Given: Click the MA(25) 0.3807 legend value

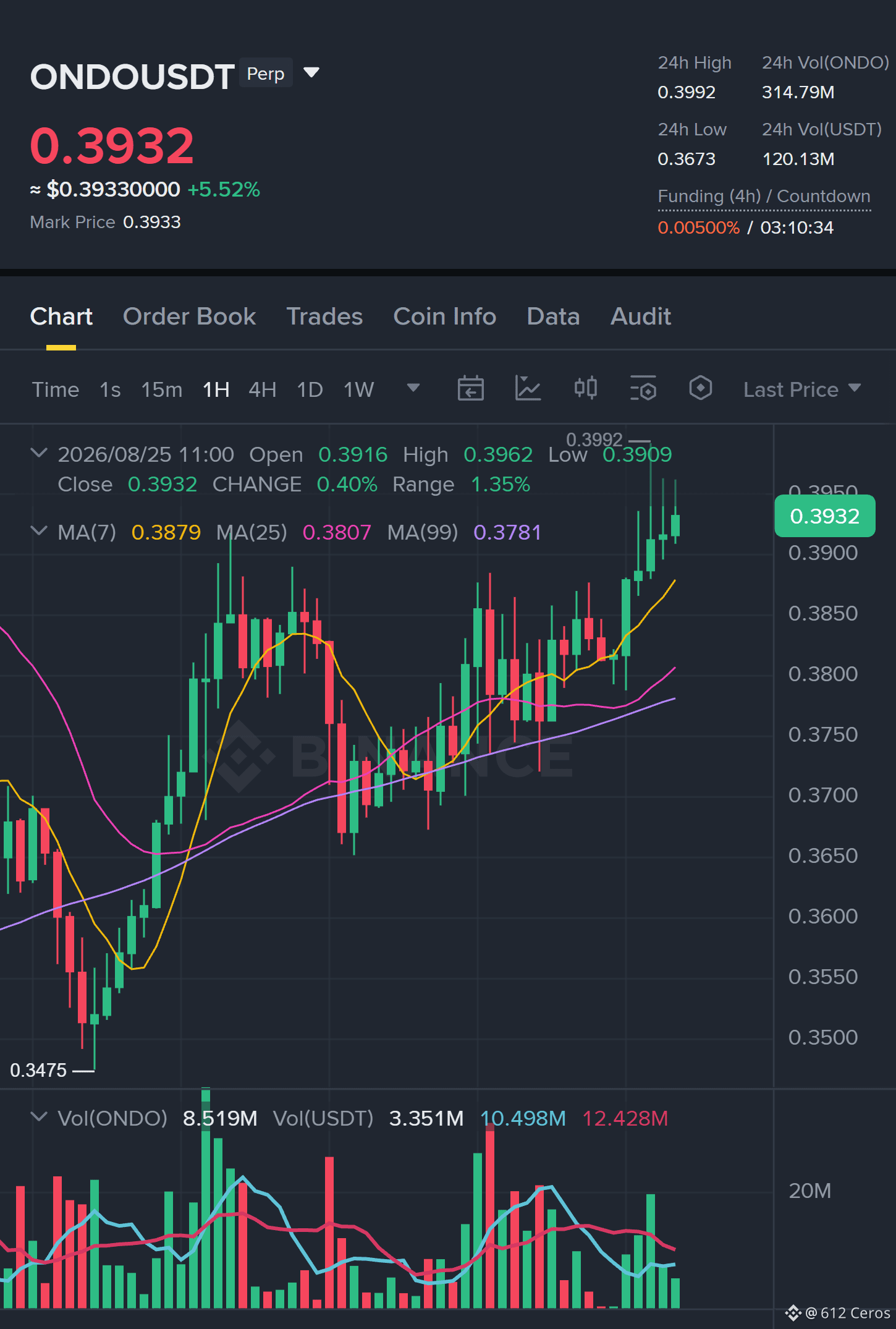Looking at the screenshot, I should 337,532.
